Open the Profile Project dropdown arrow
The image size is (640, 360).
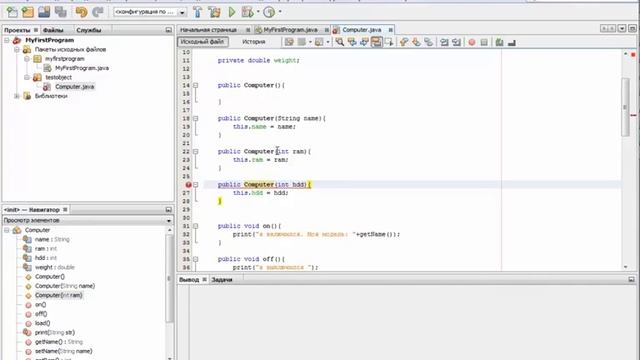(x=280, y=12)
